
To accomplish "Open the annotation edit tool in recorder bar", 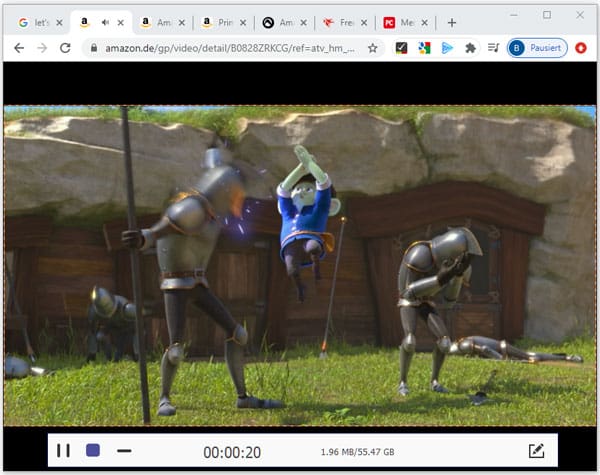I will [536, 451].
